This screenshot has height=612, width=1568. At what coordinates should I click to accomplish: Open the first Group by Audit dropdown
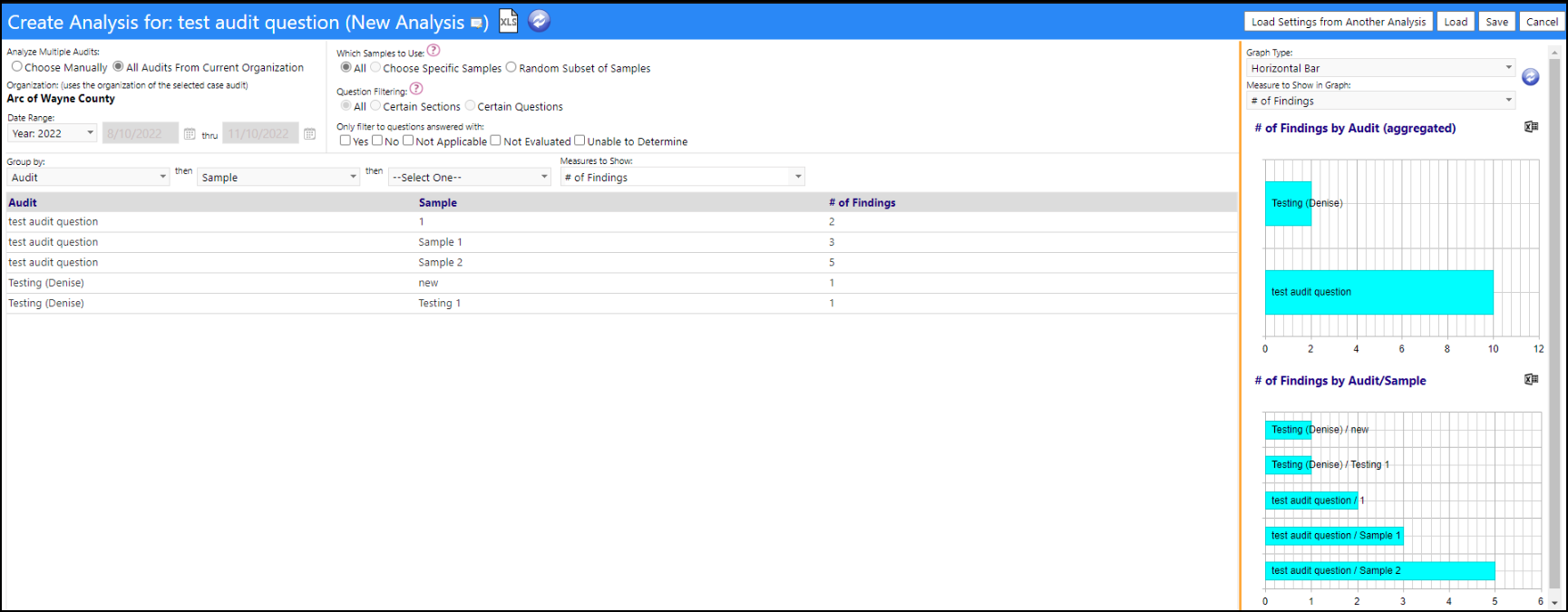coord(88,177)
